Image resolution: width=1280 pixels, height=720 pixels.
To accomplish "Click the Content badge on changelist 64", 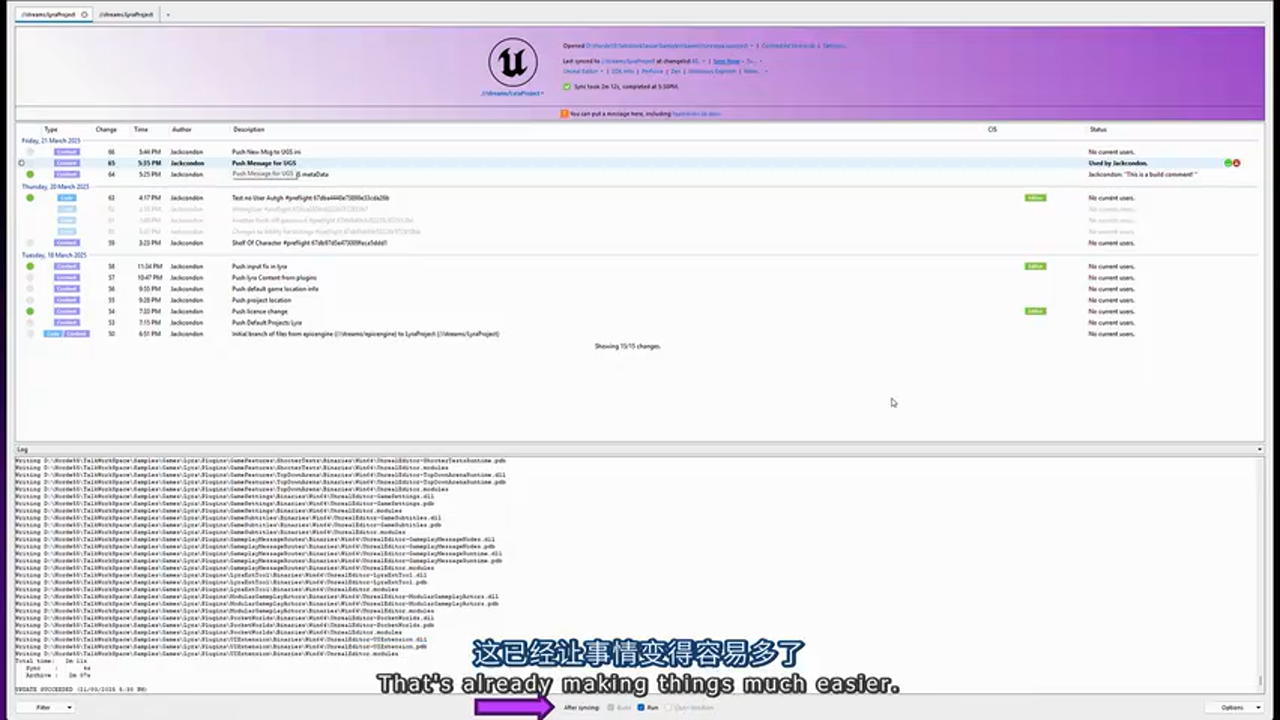I will click(67, 174).
